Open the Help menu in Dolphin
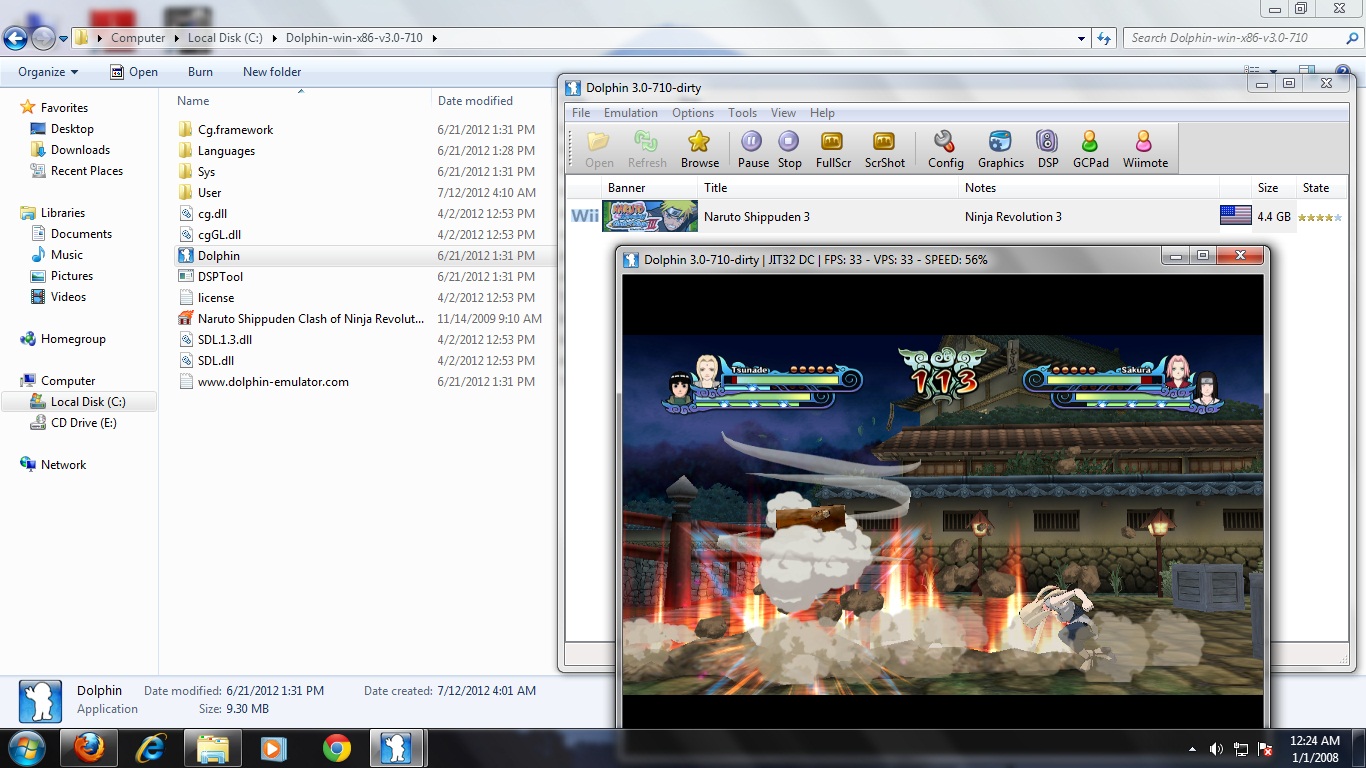1366x768 pixels. 822,113
